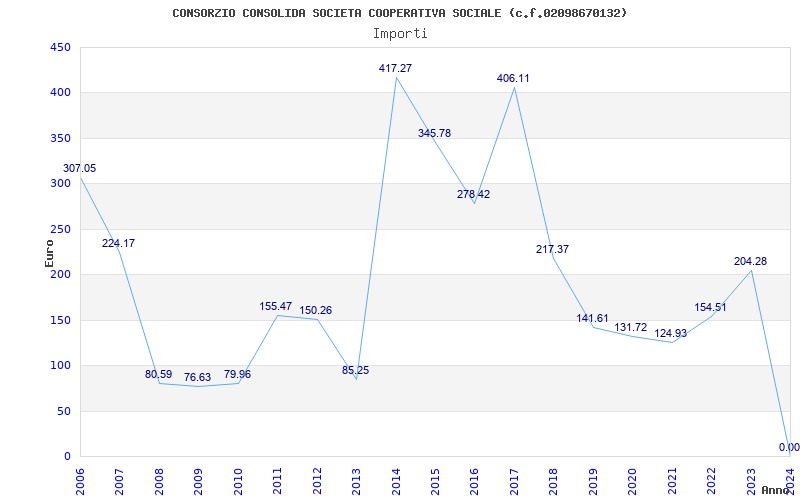Select the 307.05 data label
This screenshot has width=800, height=500.
(x=80, y=168)
